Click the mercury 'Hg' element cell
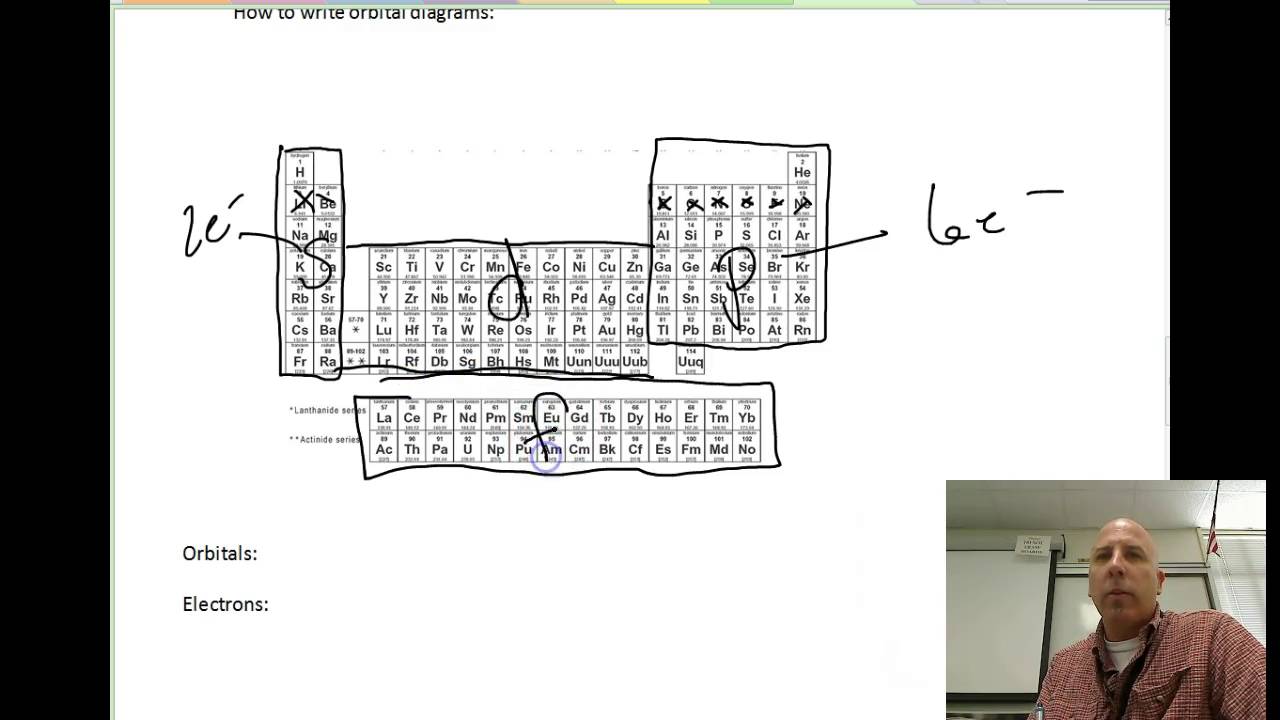 point(635,325)
